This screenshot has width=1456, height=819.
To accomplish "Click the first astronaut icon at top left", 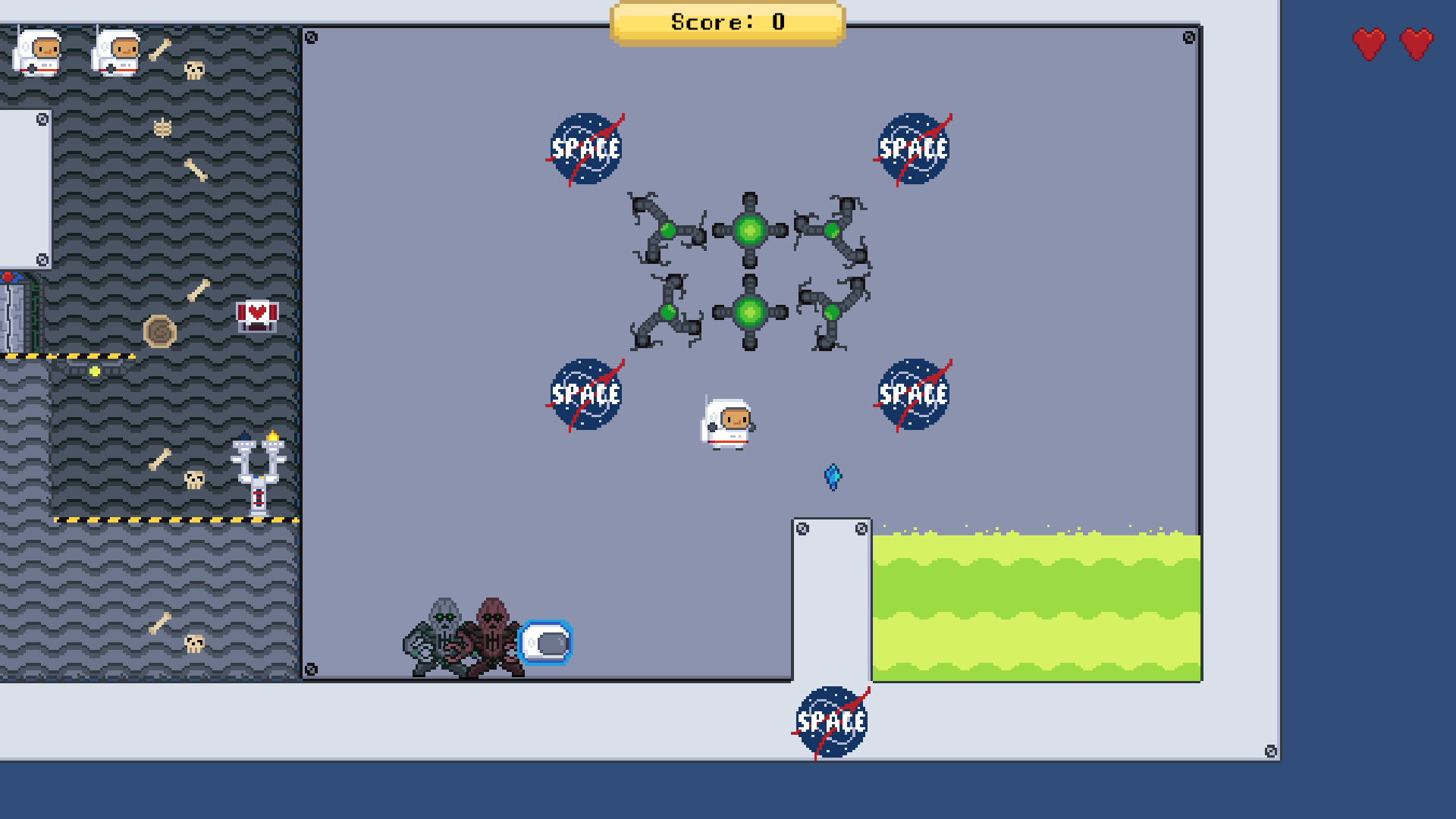I will tap(37, 52).
